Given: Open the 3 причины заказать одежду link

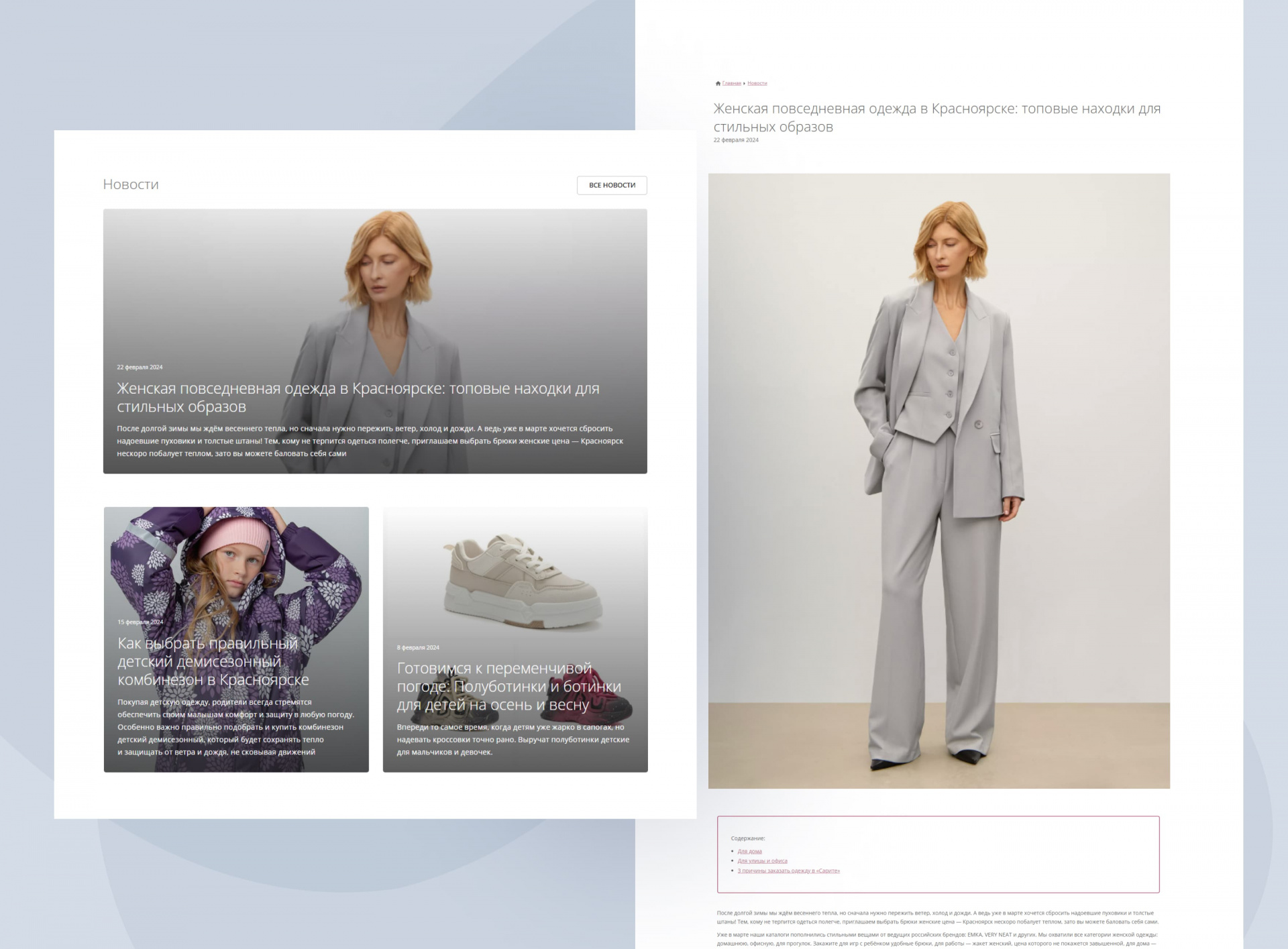Looking at the screenshot, I should click(788, 871).
